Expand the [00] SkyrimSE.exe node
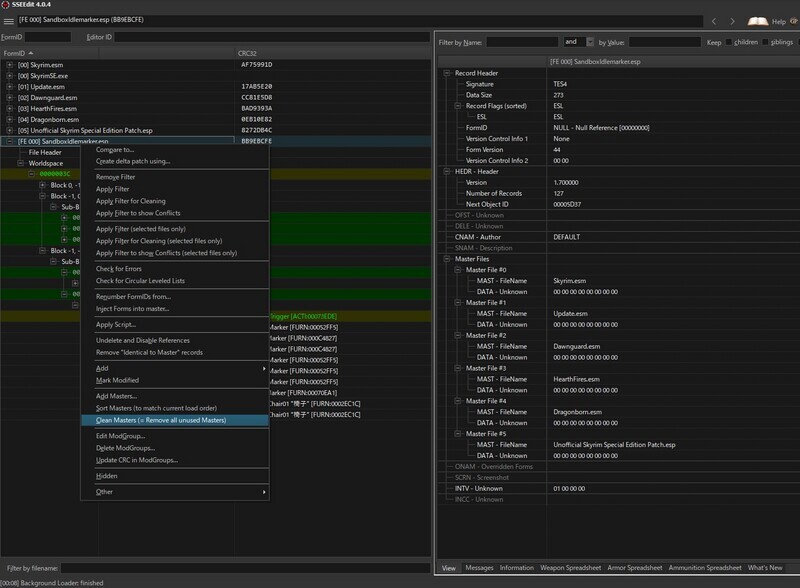The width and height of the screenshot is (800, 588). point(9,76)
